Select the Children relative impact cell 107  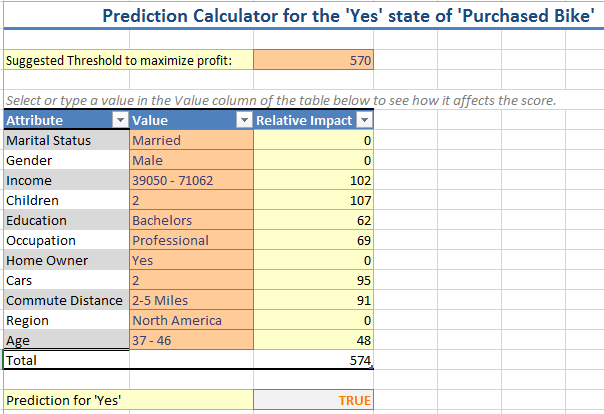[314, 200]
